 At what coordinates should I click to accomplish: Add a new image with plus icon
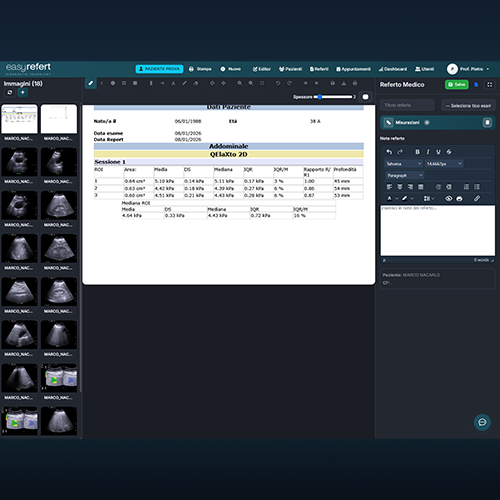(23, 92)
